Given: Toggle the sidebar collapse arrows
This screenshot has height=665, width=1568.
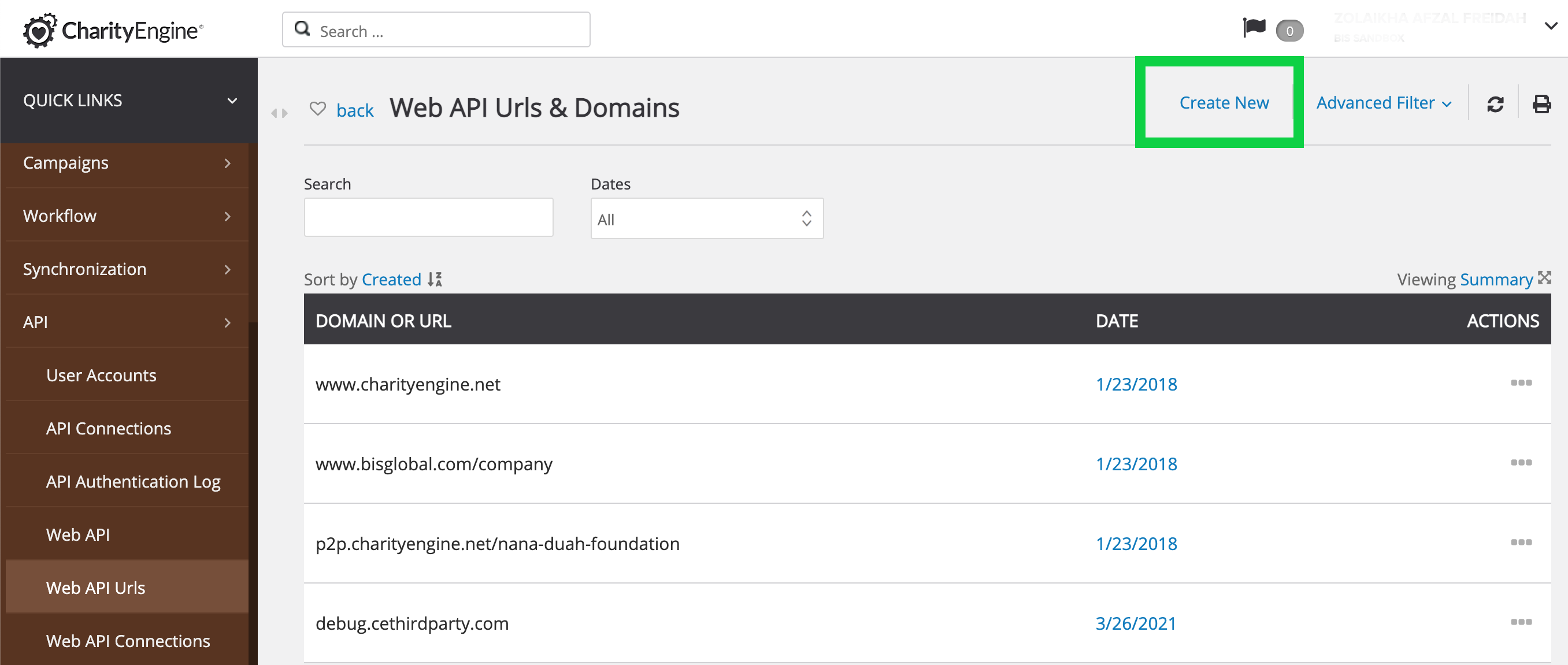Looking at the screenshot, I should (279, 113).
